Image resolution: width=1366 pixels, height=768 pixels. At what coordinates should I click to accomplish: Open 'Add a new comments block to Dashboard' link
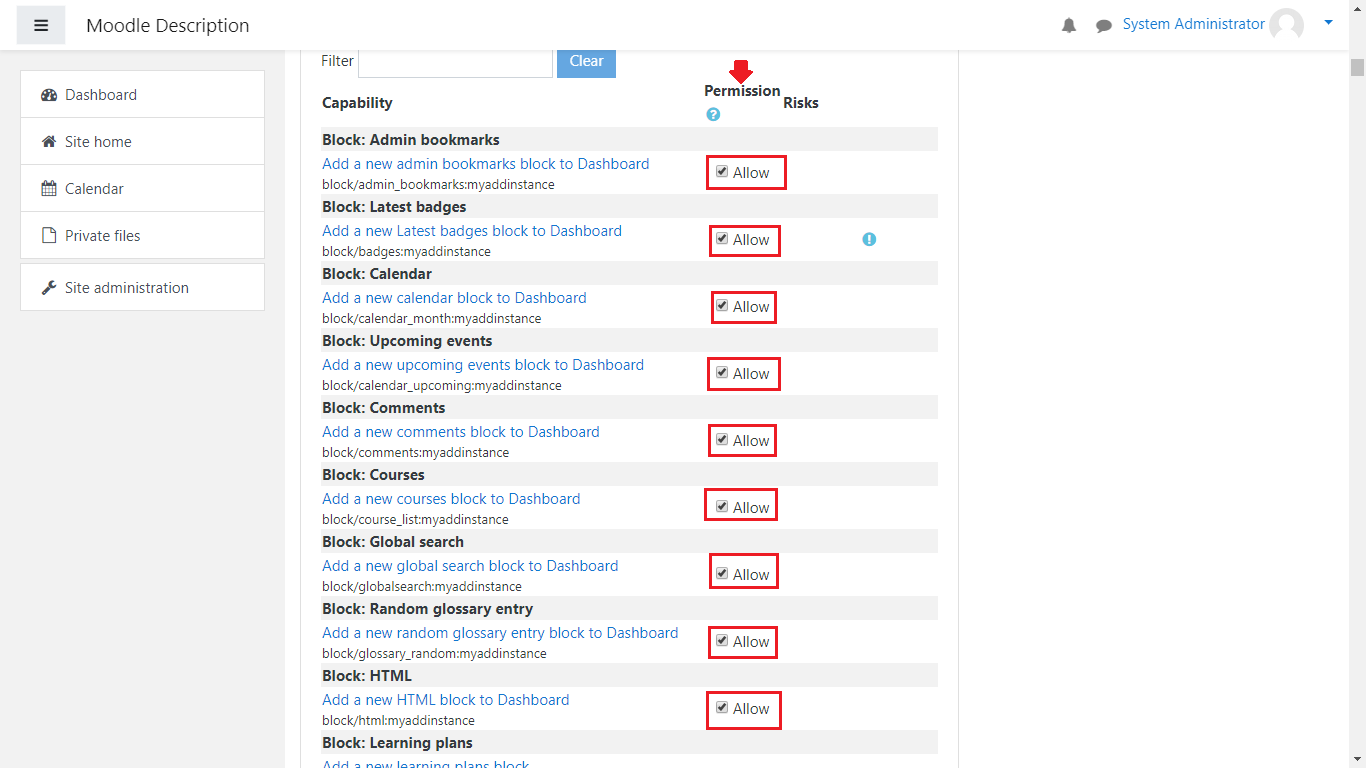click(x=460, y=432)
